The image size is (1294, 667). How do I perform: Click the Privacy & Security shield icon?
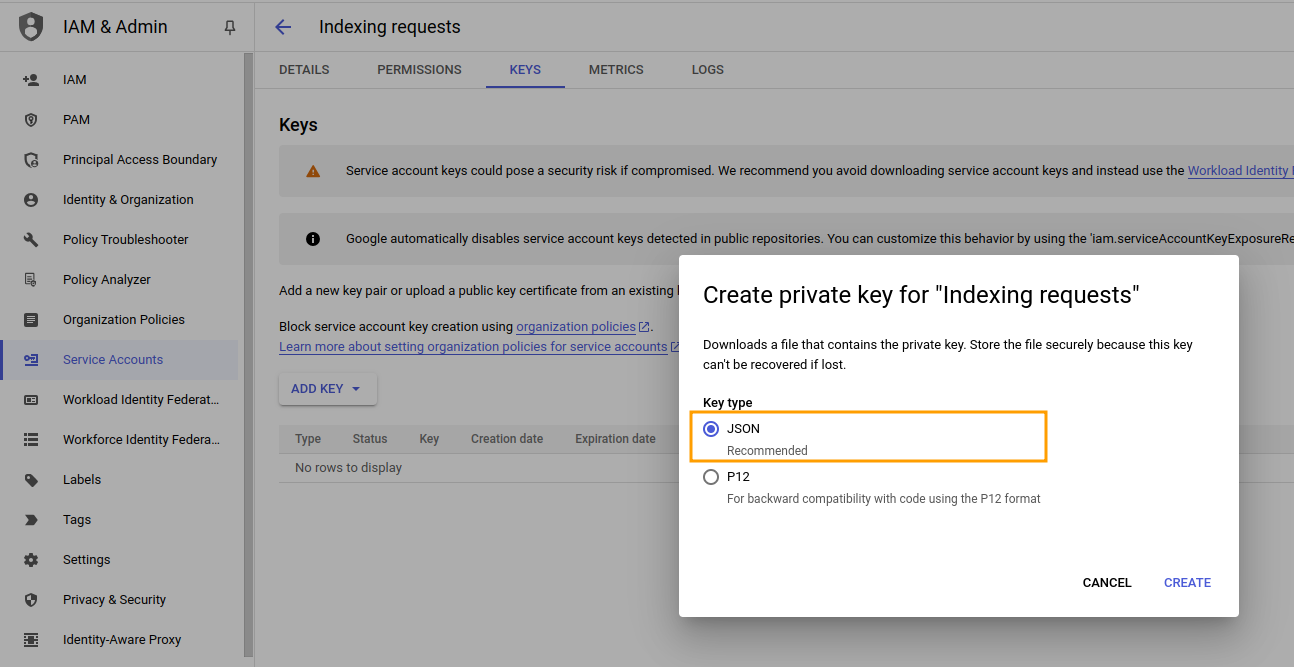coord(31,599)
